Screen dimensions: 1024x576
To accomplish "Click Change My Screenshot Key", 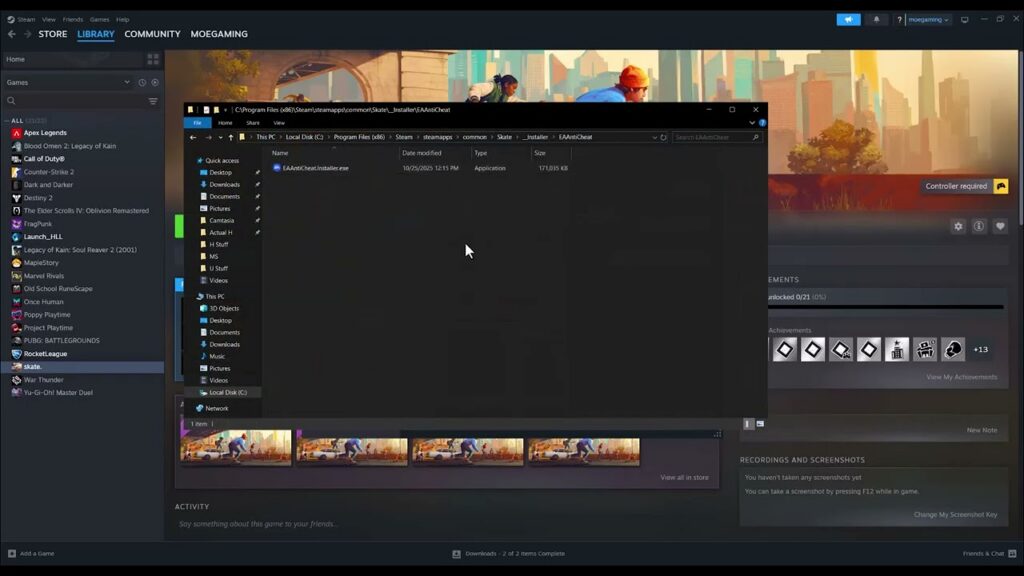I will click(955, 515).
